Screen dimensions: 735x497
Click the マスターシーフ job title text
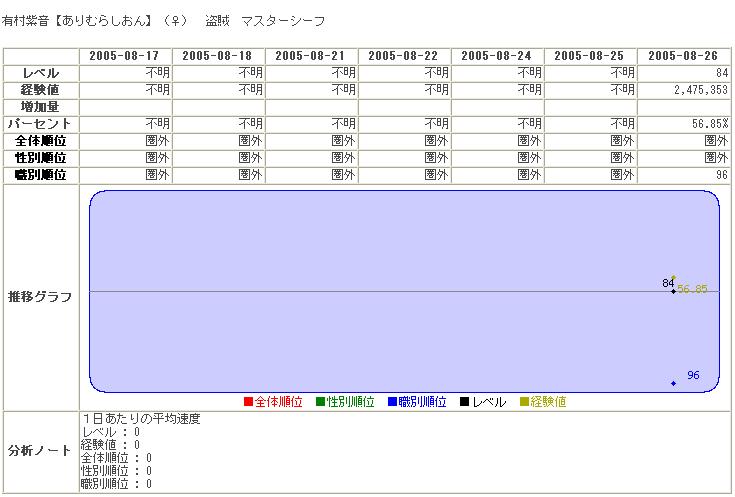point(283,21)
